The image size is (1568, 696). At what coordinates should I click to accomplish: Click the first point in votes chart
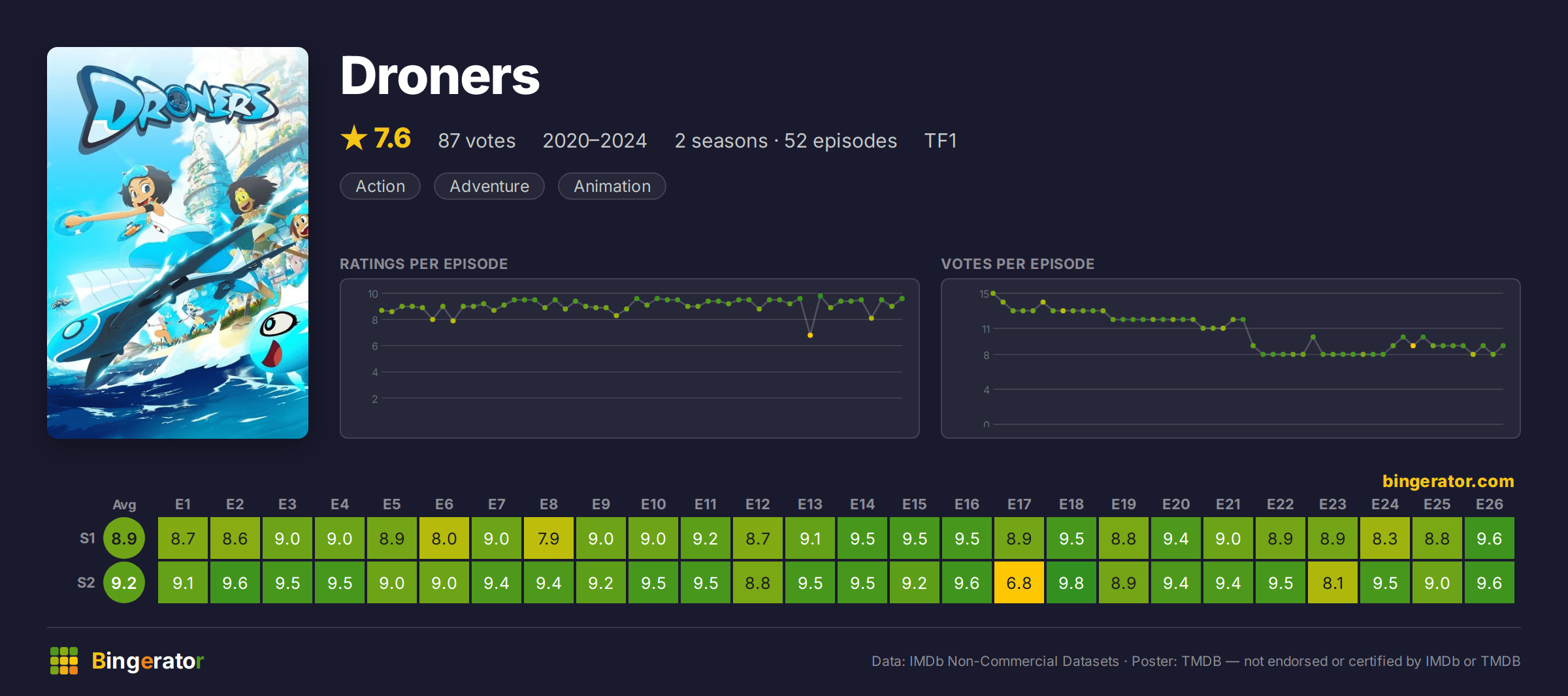(993, 294)
